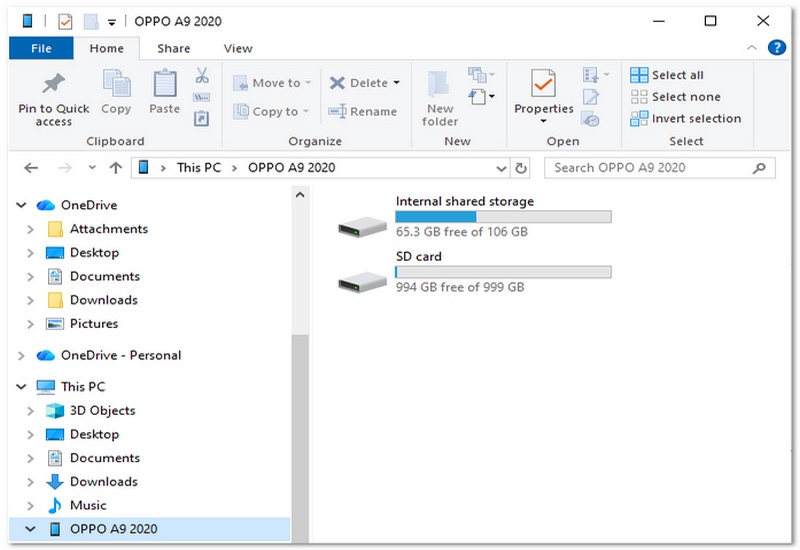Screen dimensions: 800x550
Task: Click Internal shared storage usage bar
Action: [x=503, y=217]
